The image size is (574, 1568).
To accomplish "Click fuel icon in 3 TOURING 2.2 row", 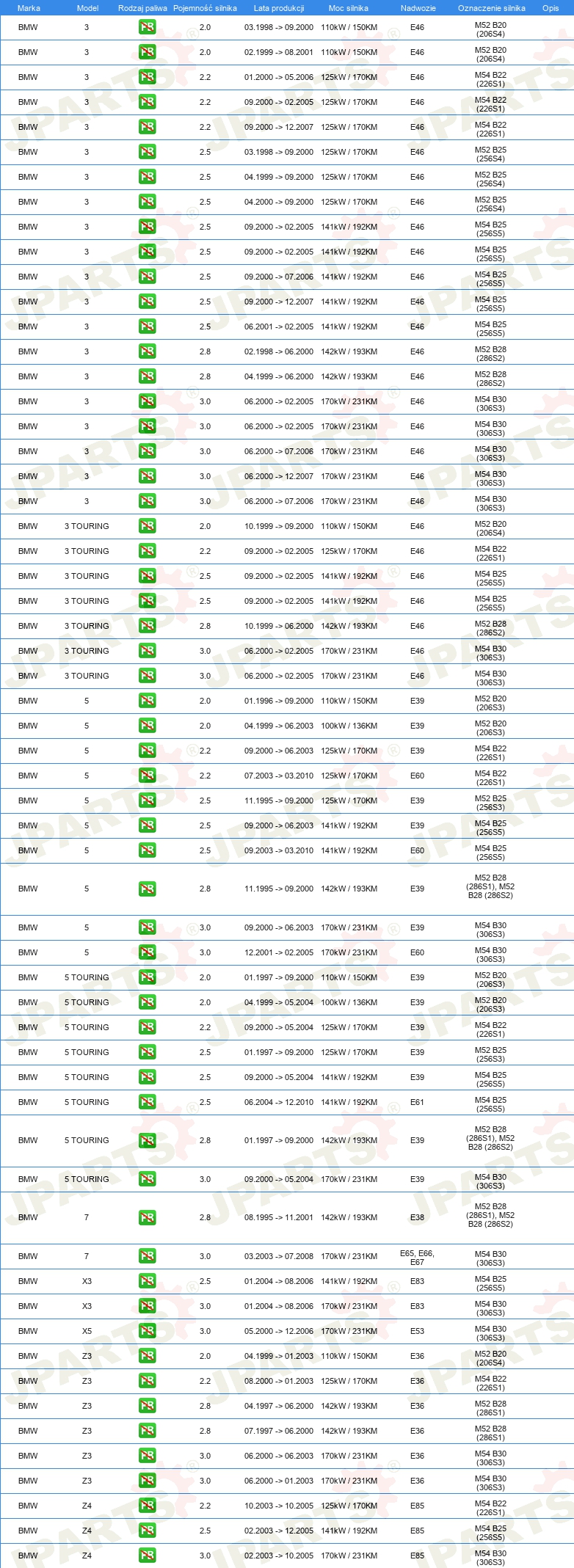I will point(147,551).
